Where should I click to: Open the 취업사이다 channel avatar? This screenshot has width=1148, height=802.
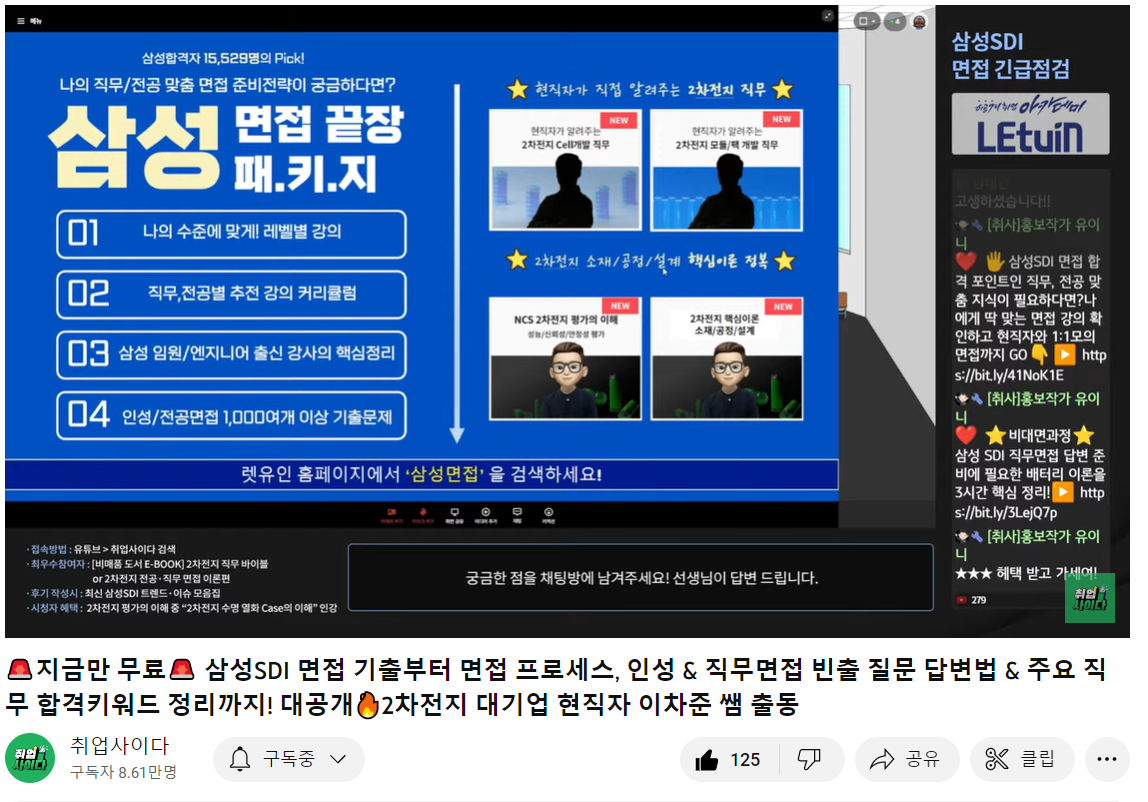click(x=30, y=759)
